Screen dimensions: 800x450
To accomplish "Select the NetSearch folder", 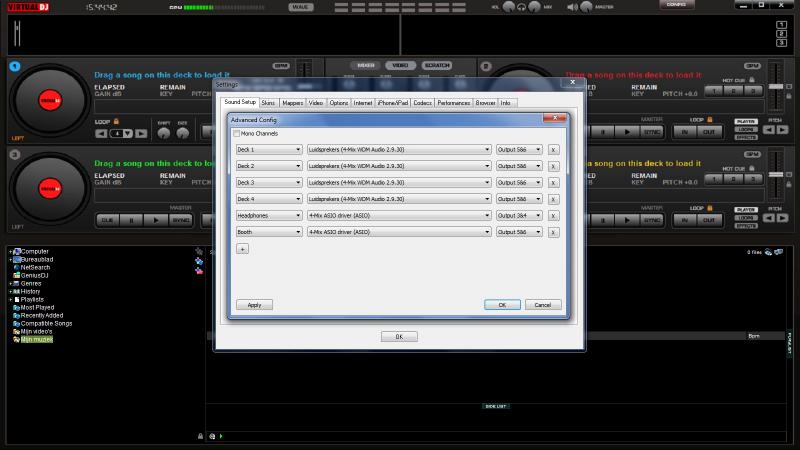I will 35,267.
